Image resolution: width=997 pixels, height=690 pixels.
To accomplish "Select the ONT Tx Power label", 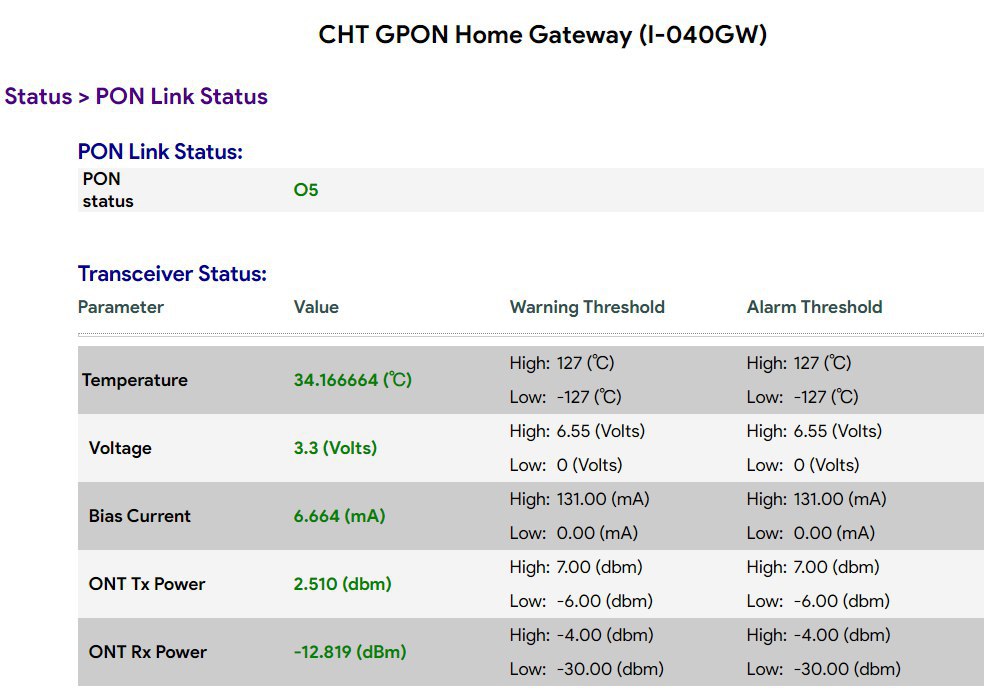I will click(x=147, y=584).
